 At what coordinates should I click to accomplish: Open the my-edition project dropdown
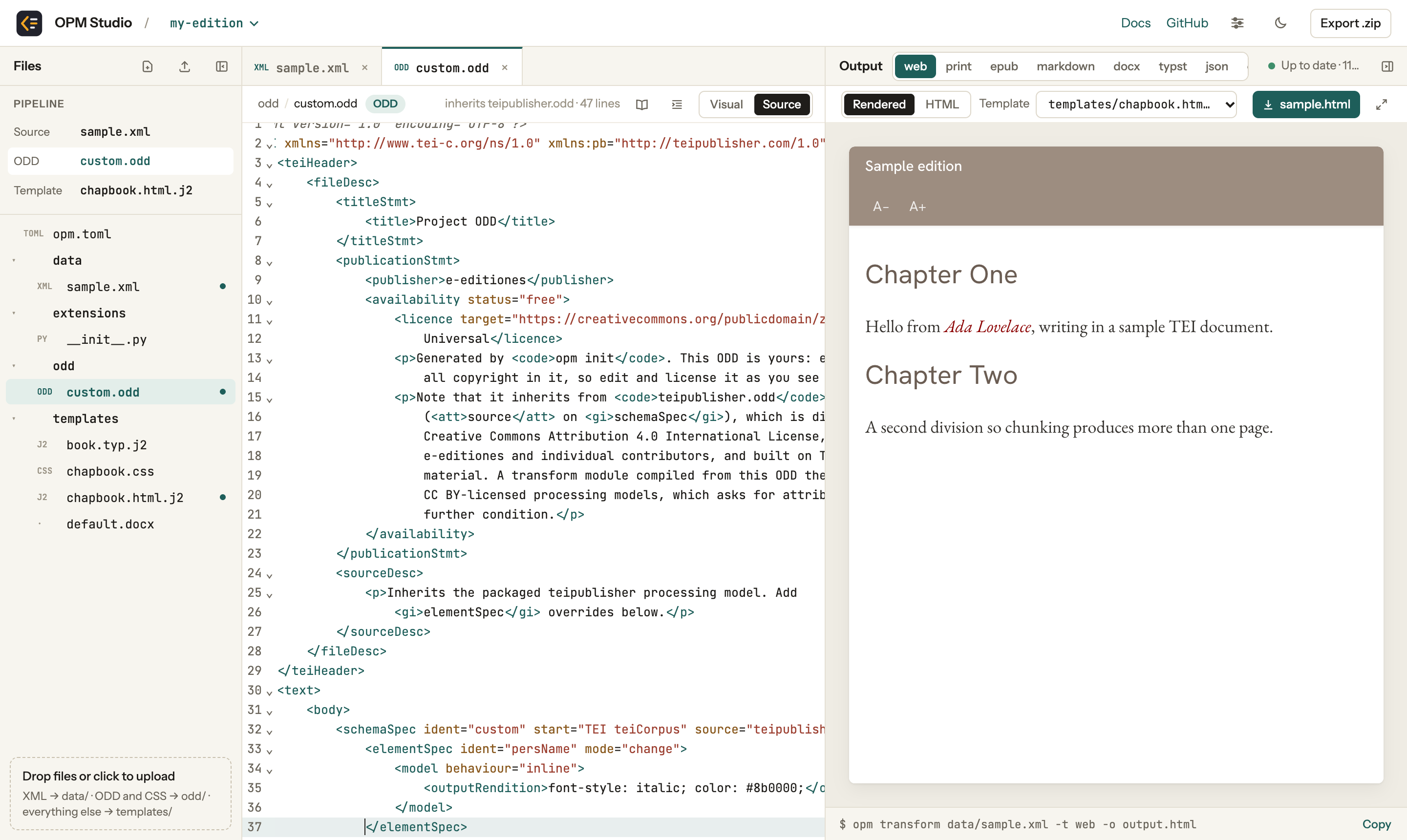coord(214,23)
